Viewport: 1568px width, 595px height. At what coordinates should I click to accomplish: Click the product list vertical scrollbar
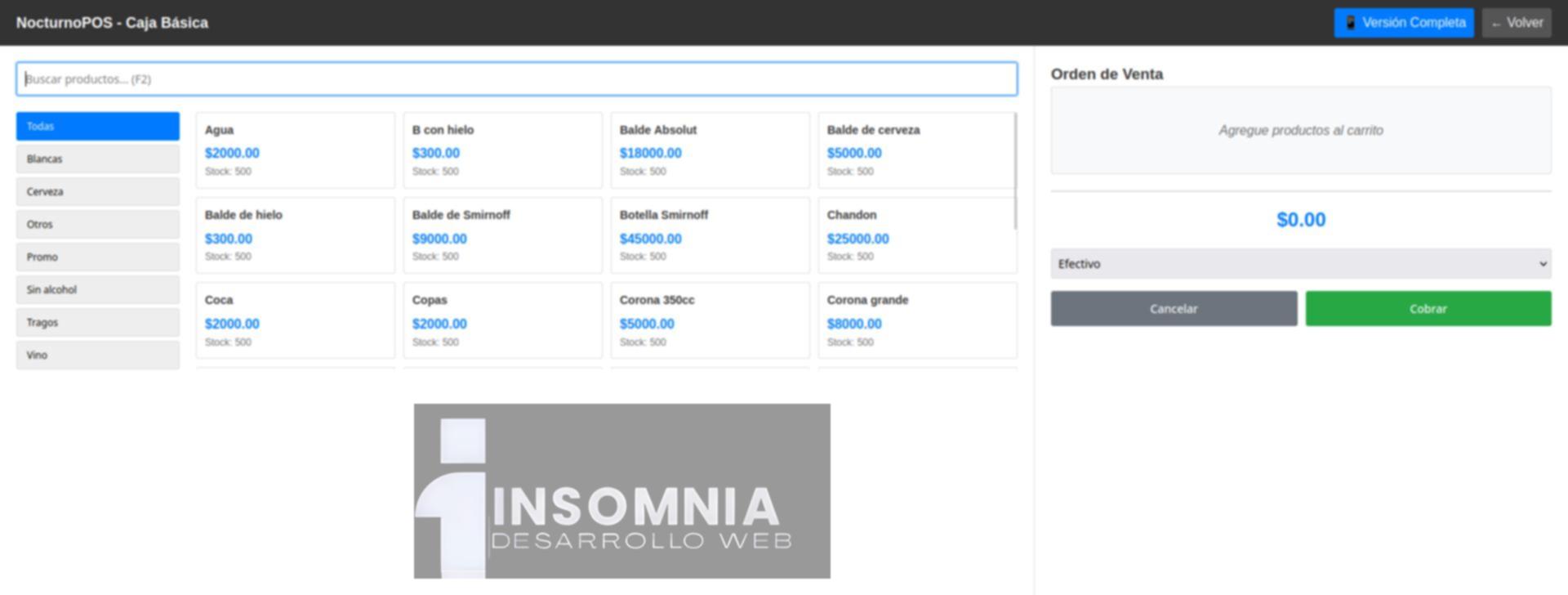click(1015, 172)
